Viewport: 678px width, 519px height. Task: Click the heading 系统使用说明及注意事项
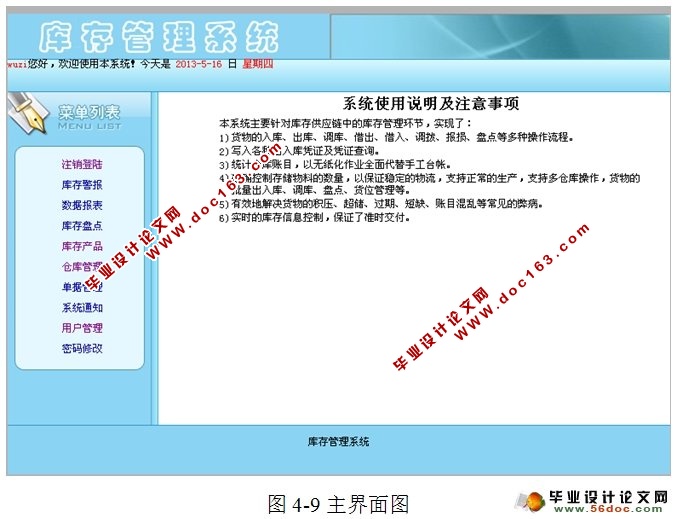pos(431,104)
